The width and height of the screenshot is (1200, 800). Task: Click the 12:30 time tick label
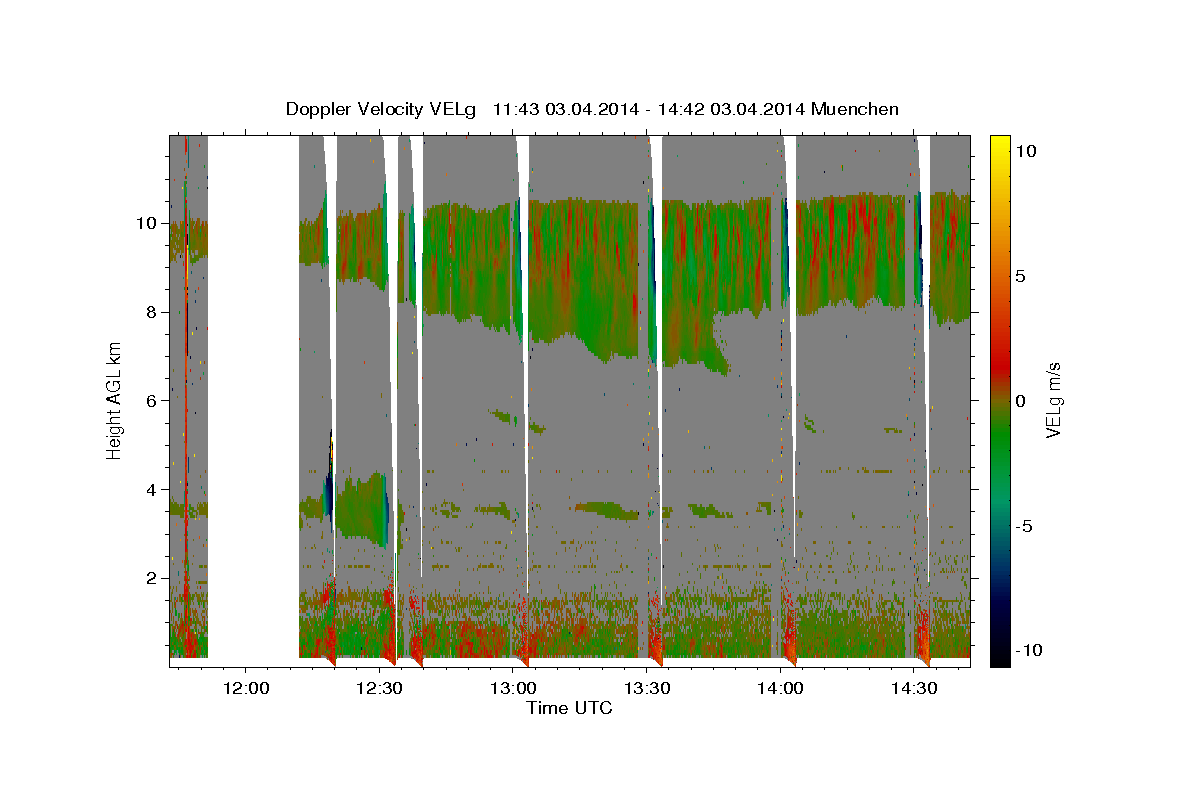(380, 688)
